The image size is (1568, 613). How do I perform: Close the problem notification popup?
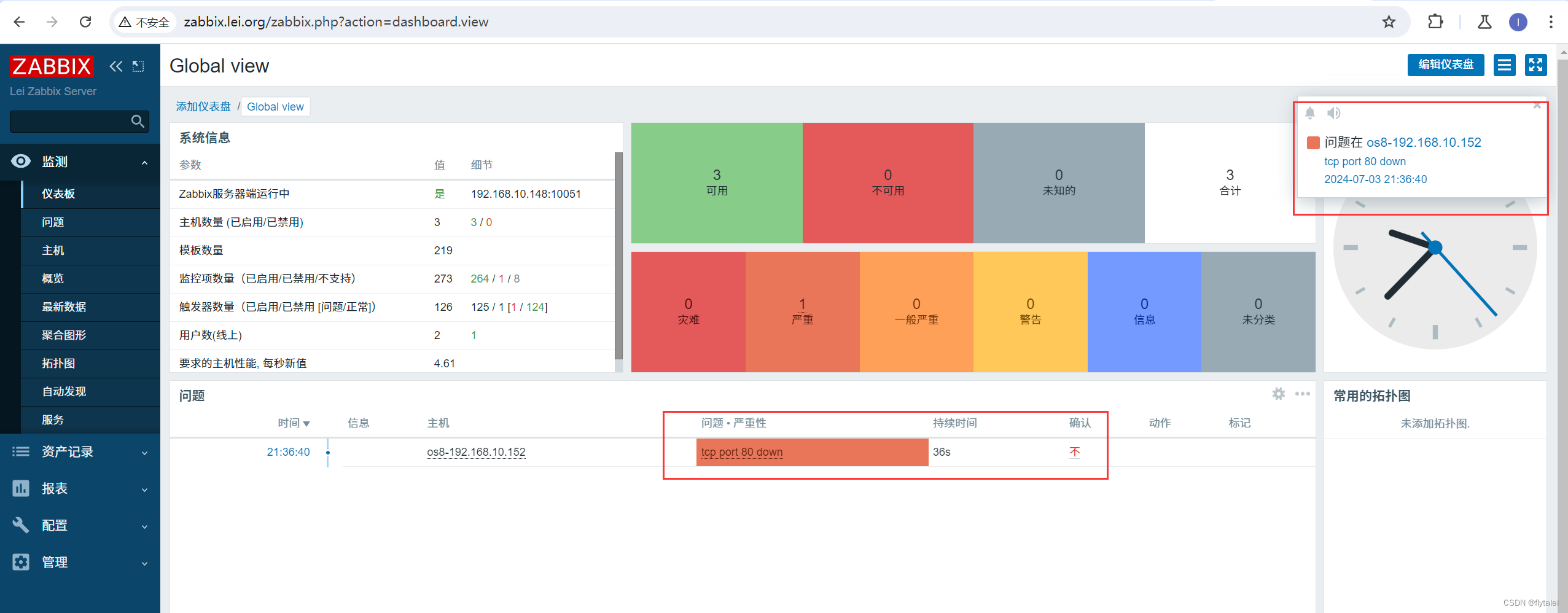[1537, 106]
